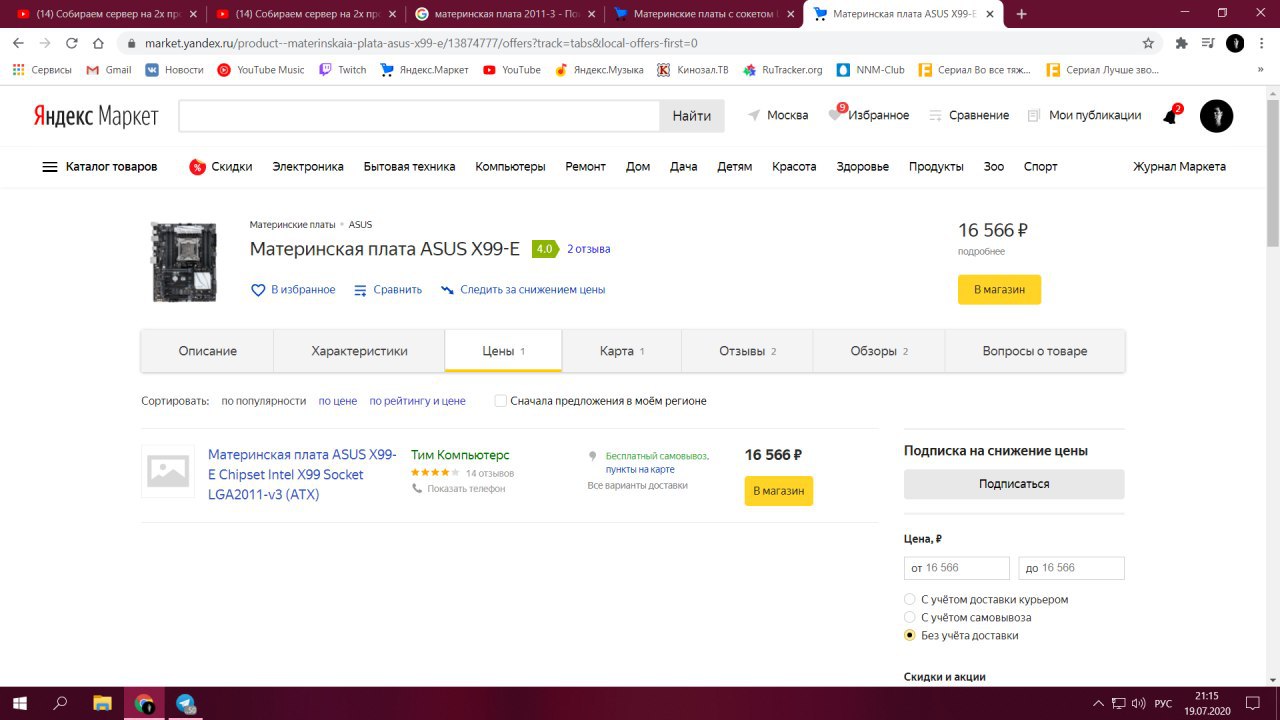Screen dimensions: 1280x720
Task: Click Найти search button
Action: pos(692,116)
